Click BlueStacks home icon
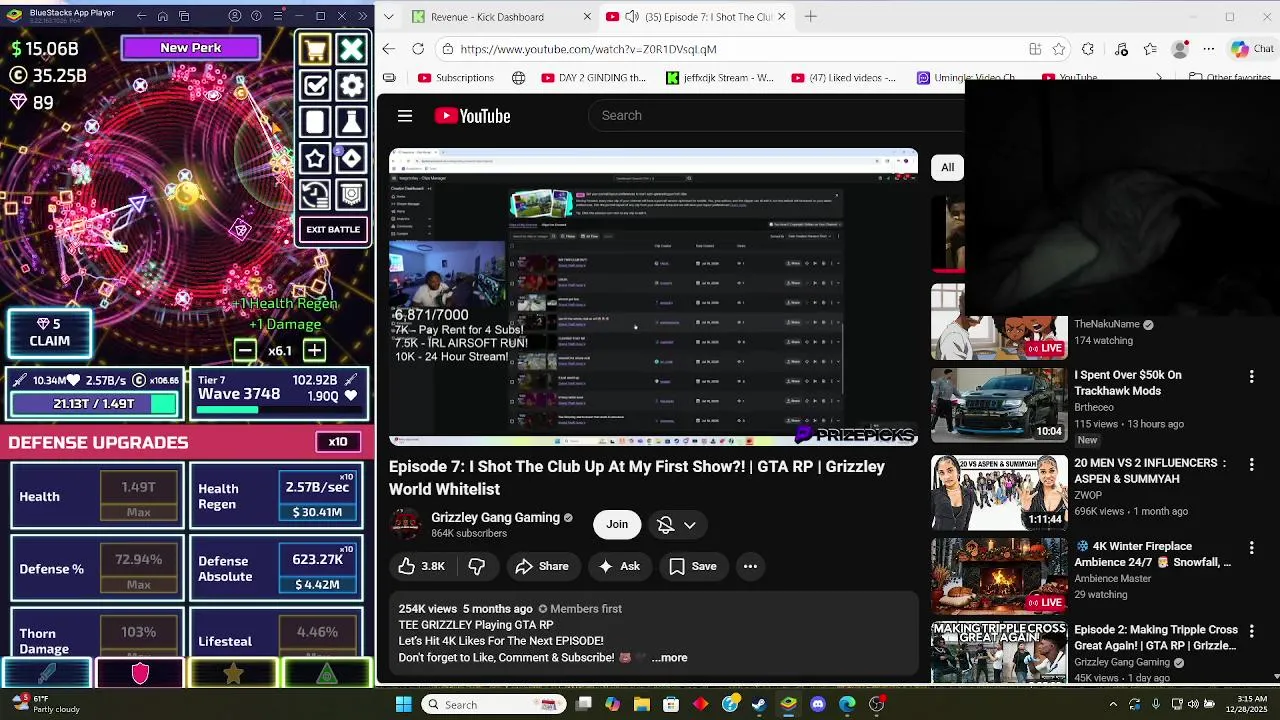Screen dimensions: 1280x720 [x=163, y=16]
